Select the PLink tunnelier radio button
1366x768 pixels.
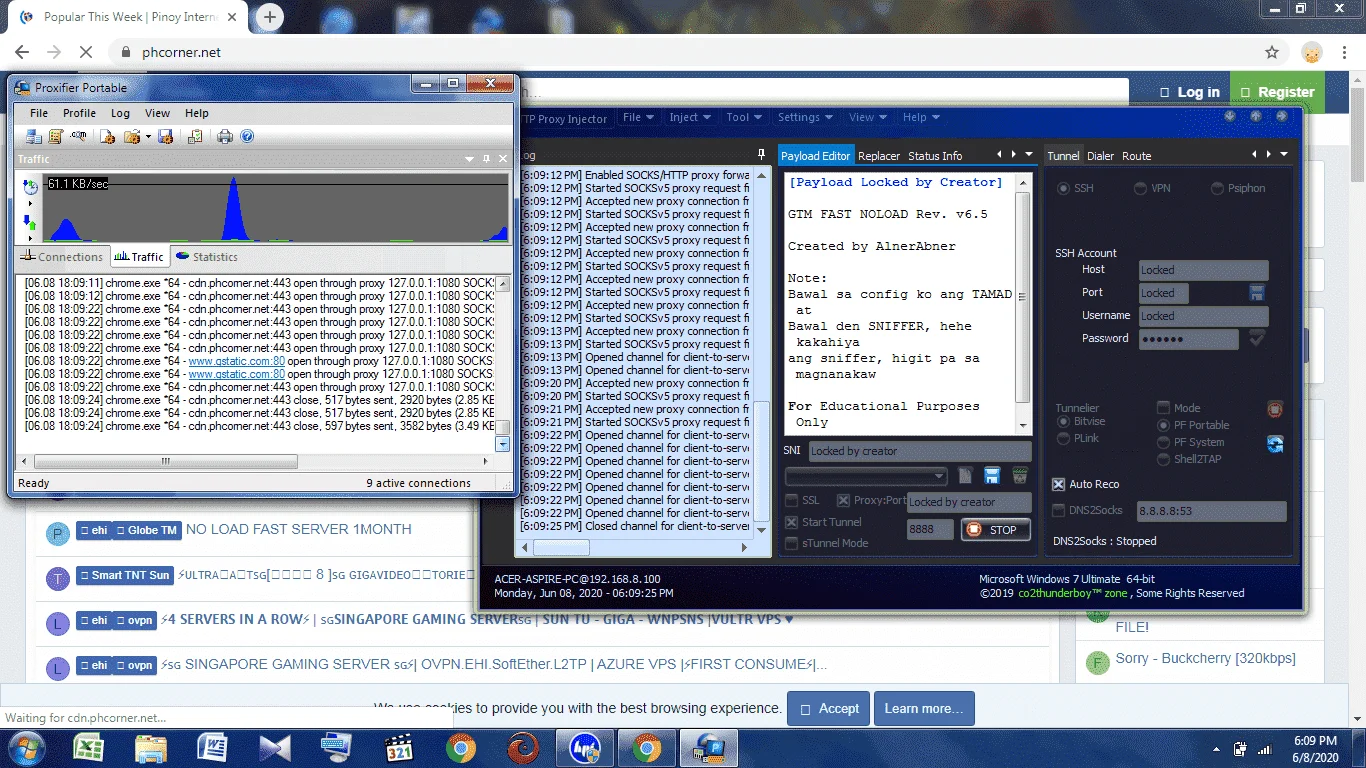pos(1063,439)
